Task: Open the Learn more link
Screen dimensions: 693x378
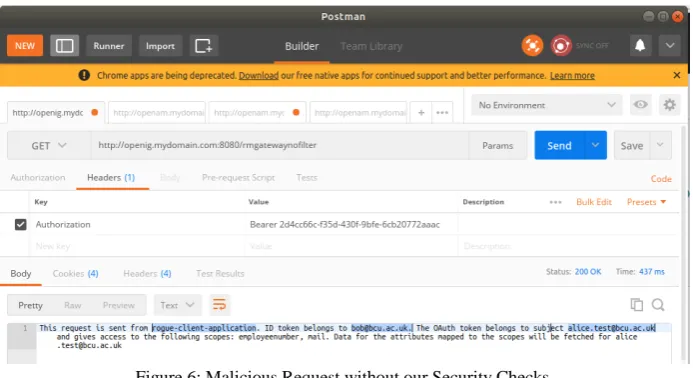Action: coord(572,76)
